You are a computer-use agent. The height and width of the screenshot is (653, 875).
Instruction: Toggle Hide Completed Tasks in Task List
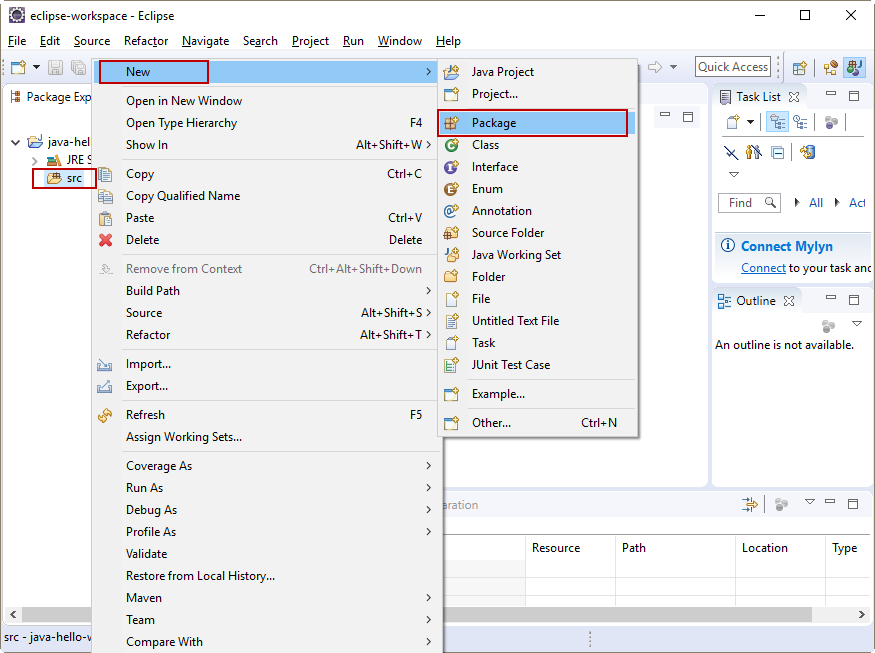tap(731, 152)
